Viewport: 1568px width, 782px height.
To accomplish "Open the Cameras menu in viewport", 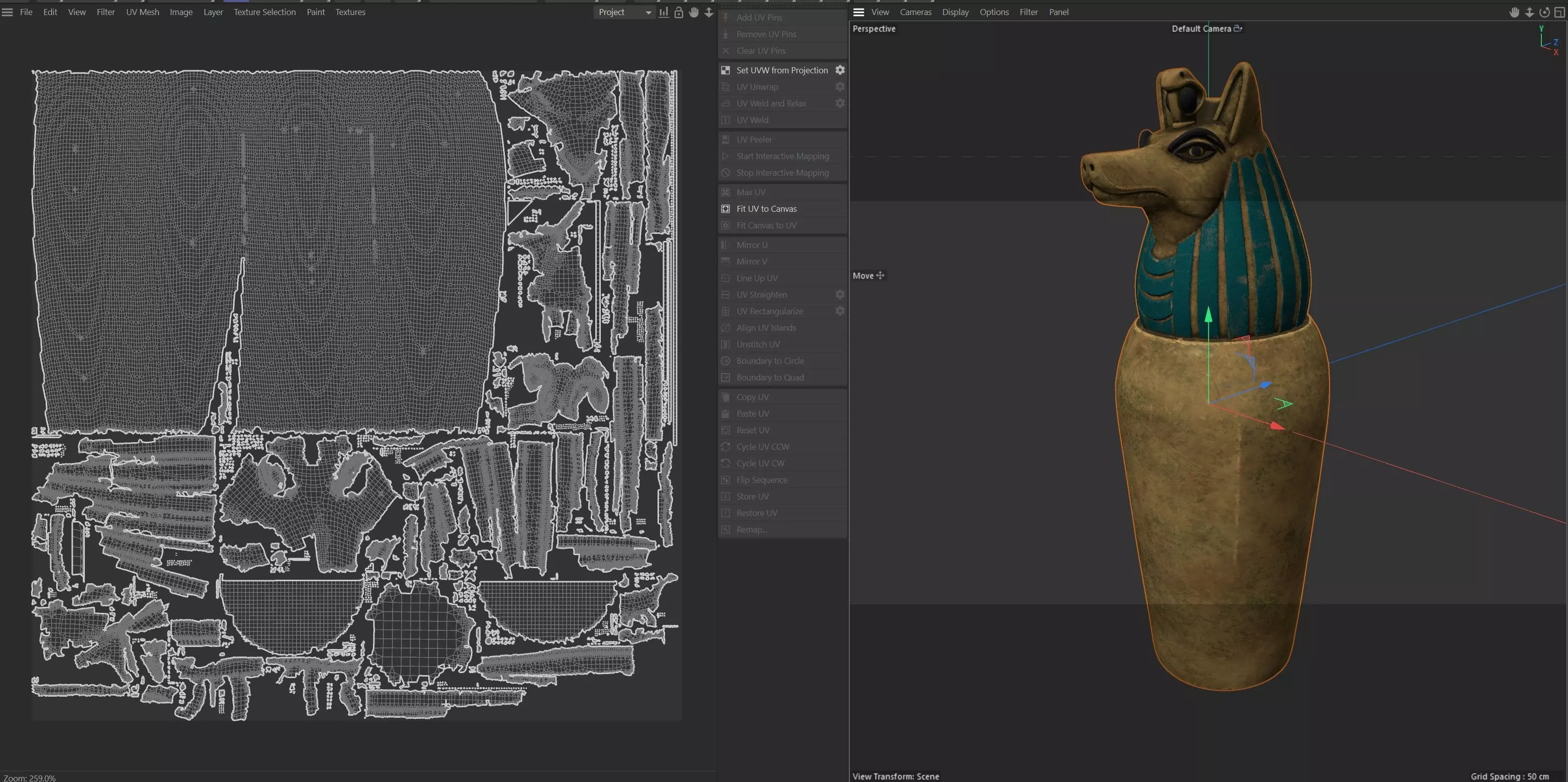I will [916, 12].
